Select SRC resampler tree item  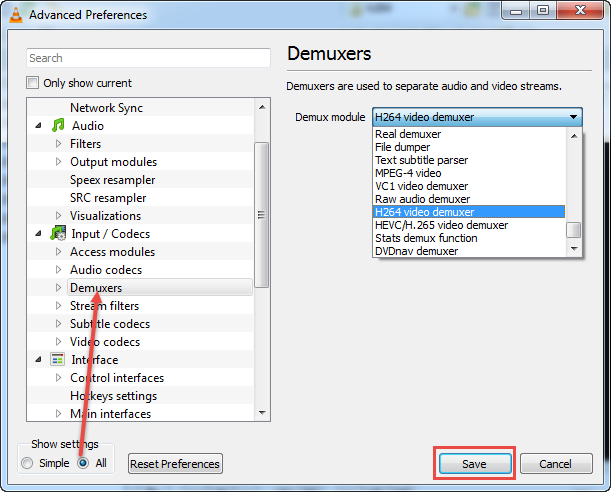point(108,198)
